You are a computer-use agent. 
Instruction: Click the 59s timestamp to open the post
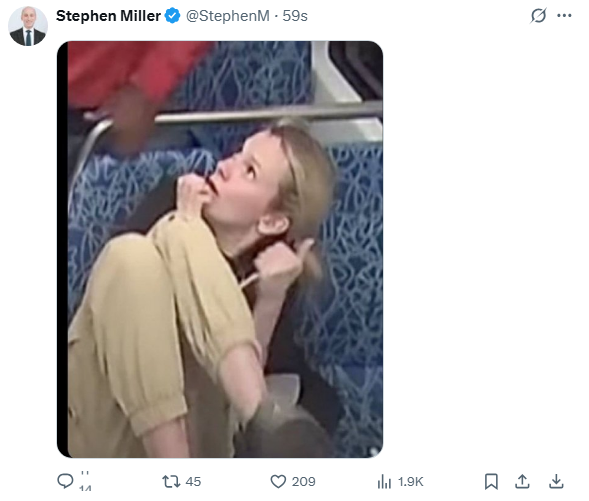[295, 16]
